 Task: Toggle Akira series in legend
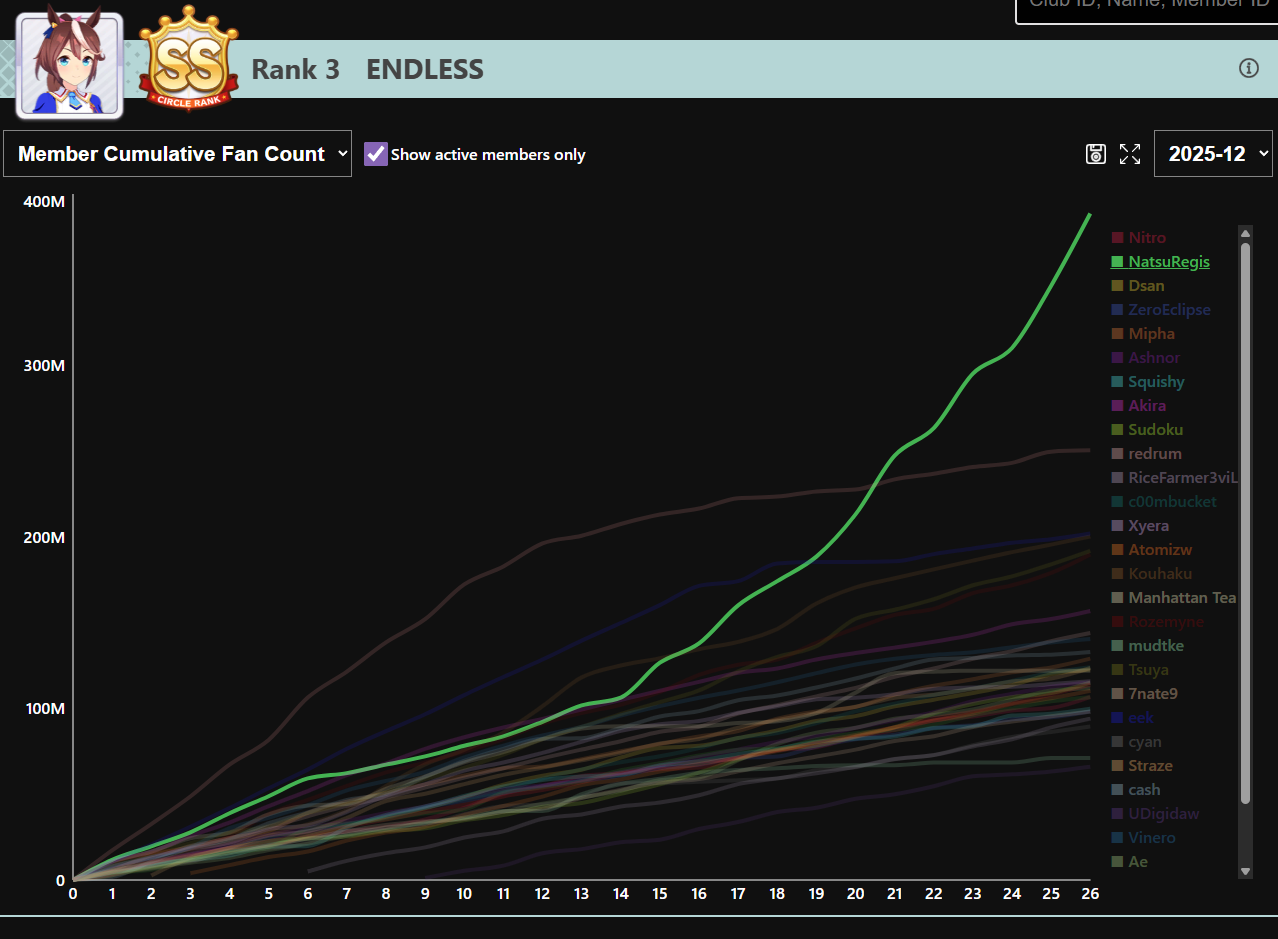pos(1139,406)
